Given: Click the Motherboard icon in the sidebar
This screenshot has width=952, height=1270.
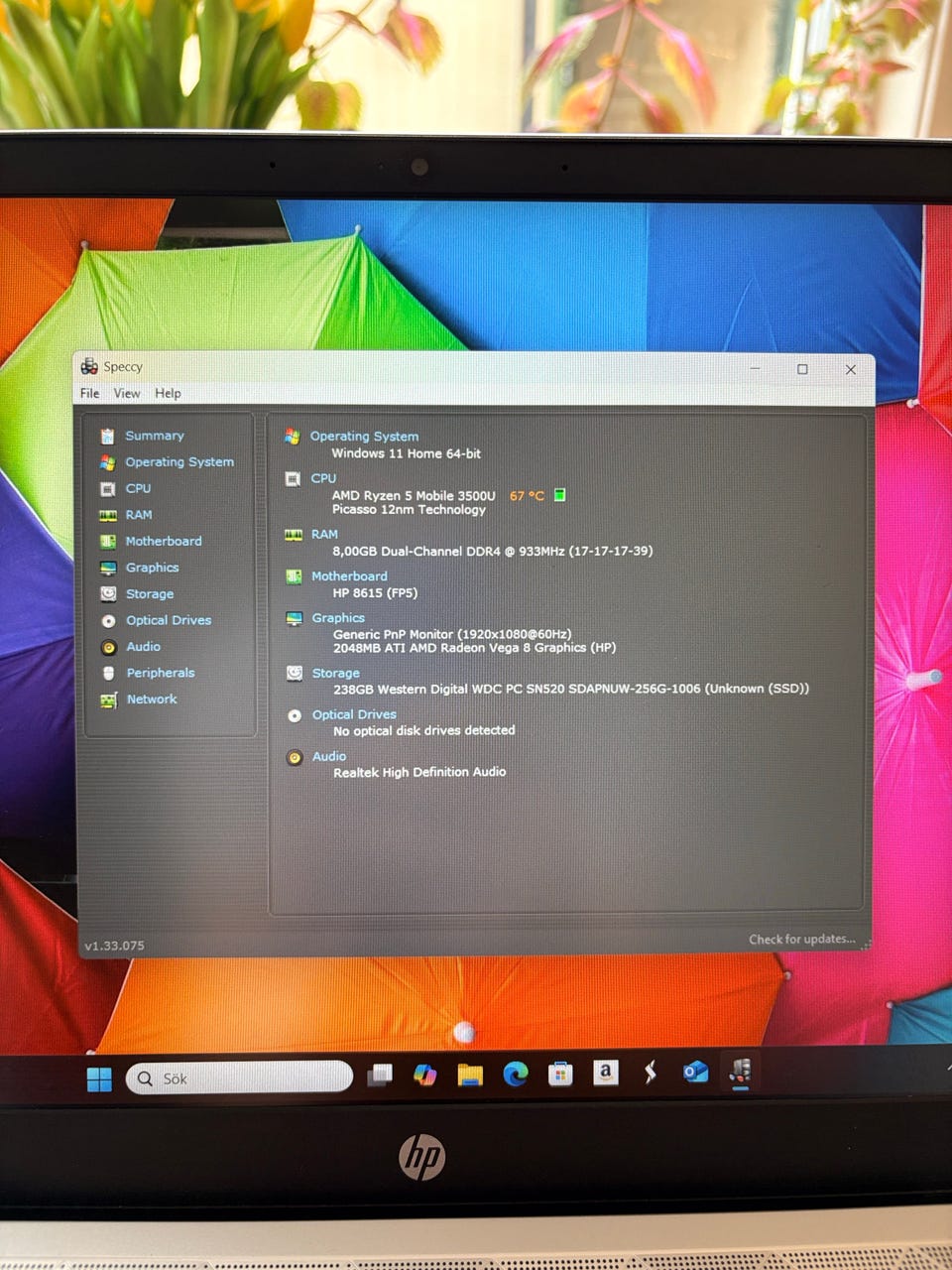Looking at the screenshot, I should [x=107, y=542].
